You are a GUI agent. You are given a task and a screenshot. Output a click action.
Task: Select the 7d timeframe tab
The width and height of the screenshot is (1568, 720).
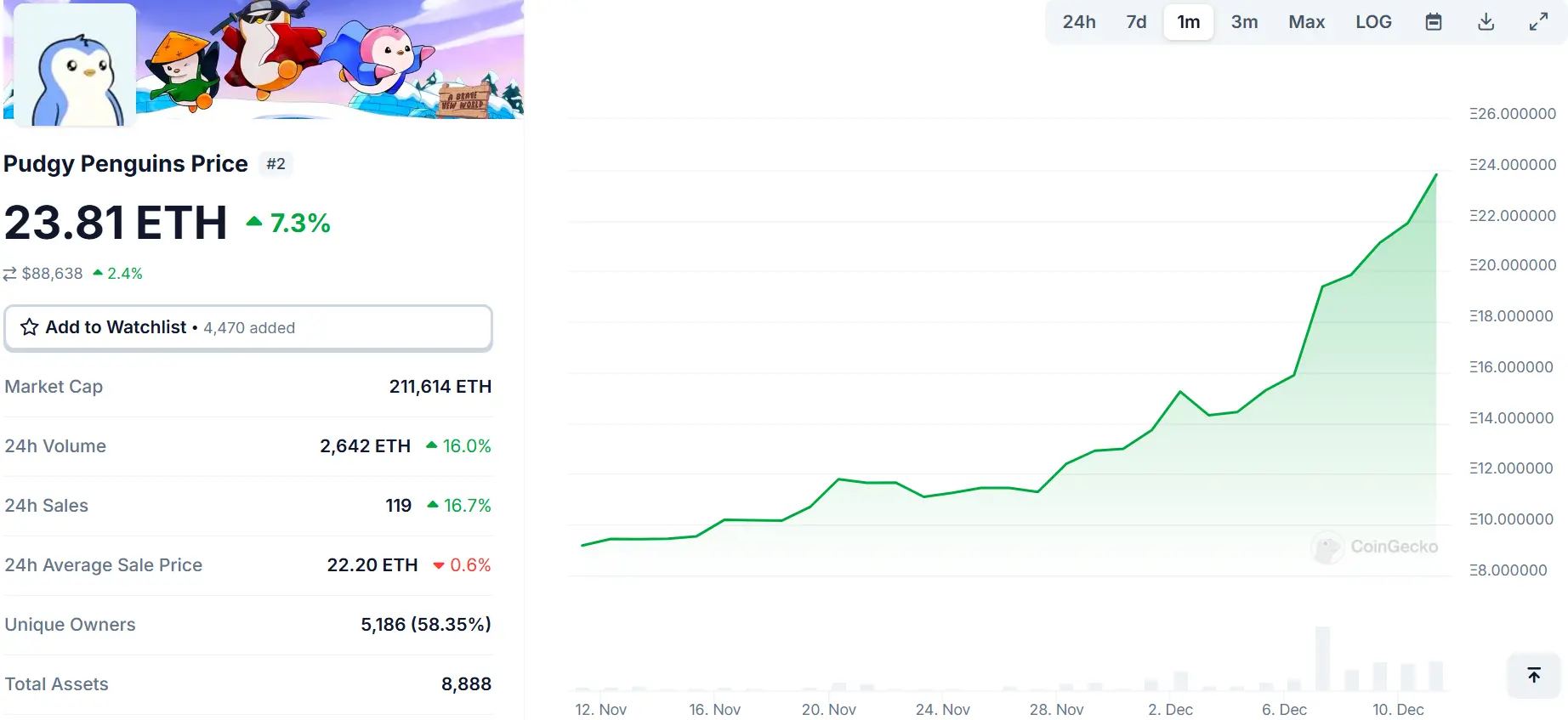click(1135, 22)
